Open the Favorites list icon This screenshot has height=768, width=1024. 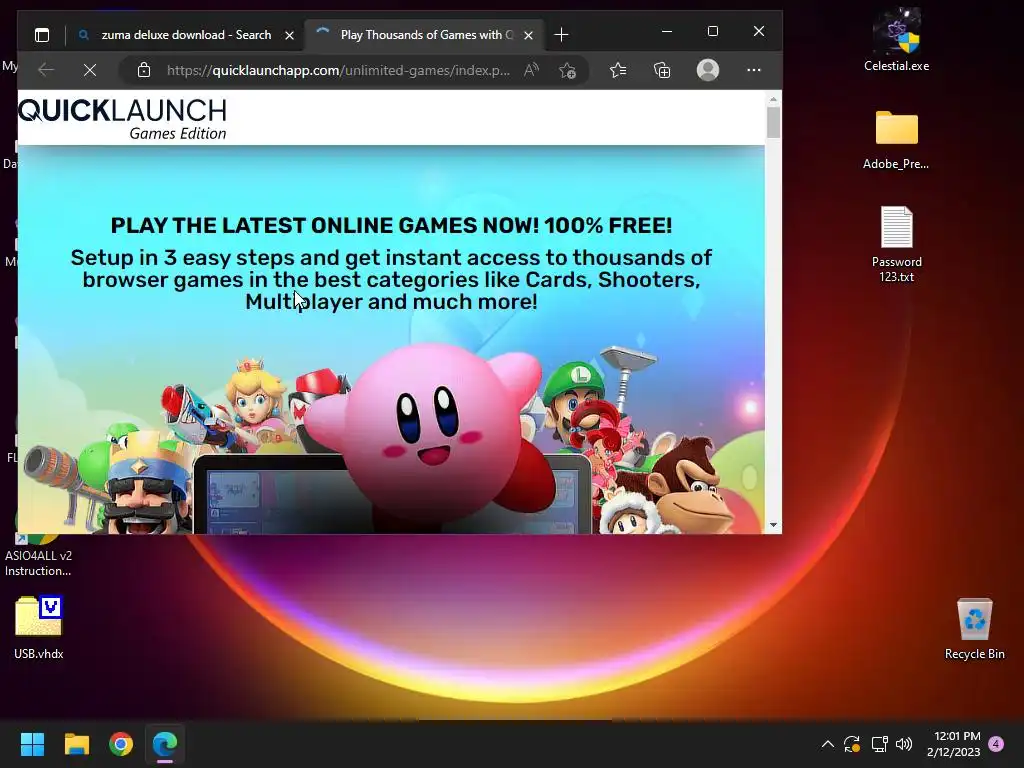pos(618,70)
